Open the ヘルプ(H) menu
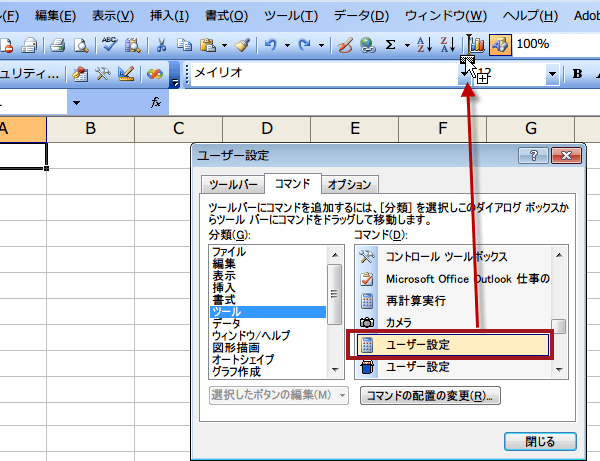 tap(530, 16)
